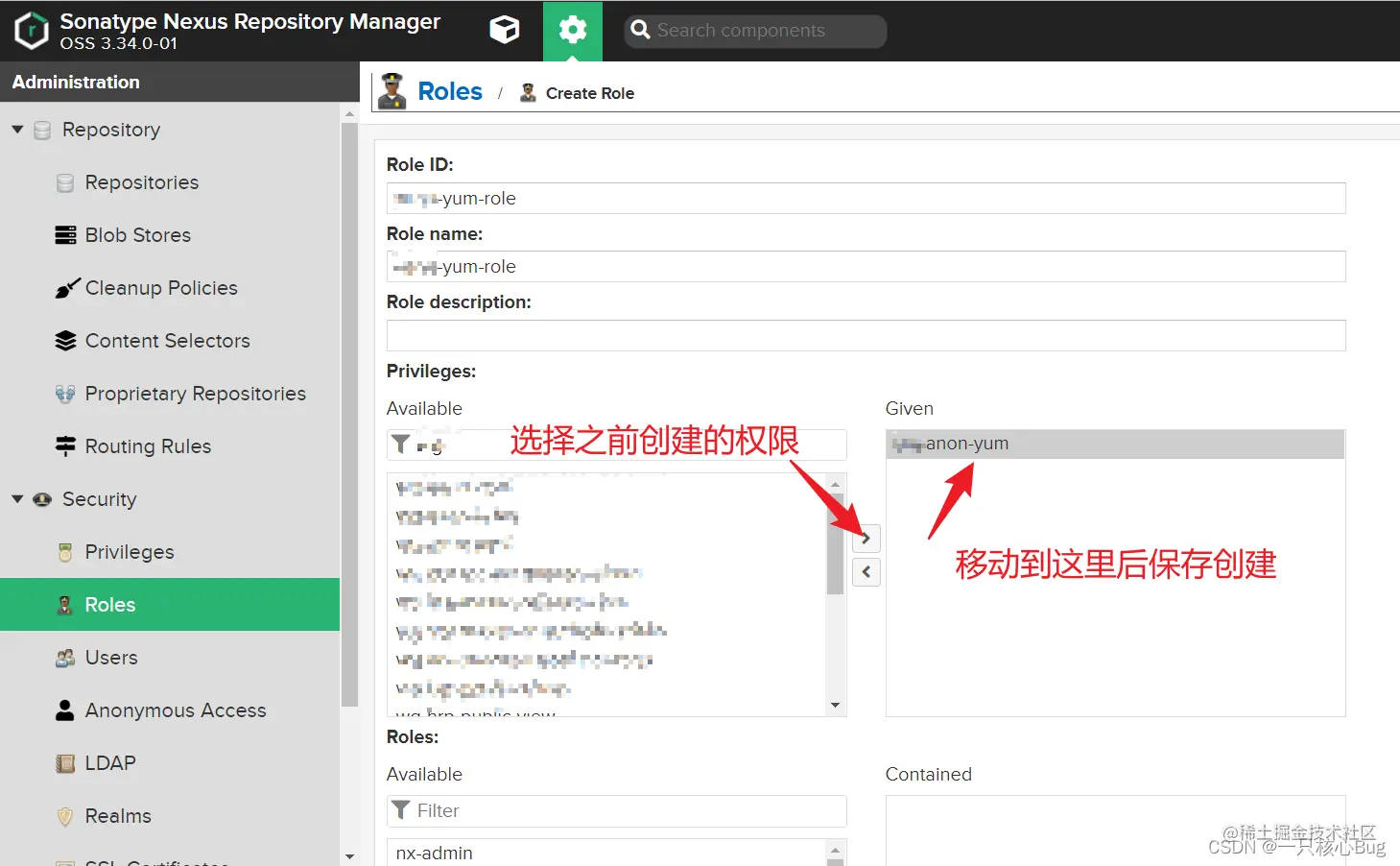Open Users in the sidebar
The image size is (1400, 866).
[x=111, y=658]
